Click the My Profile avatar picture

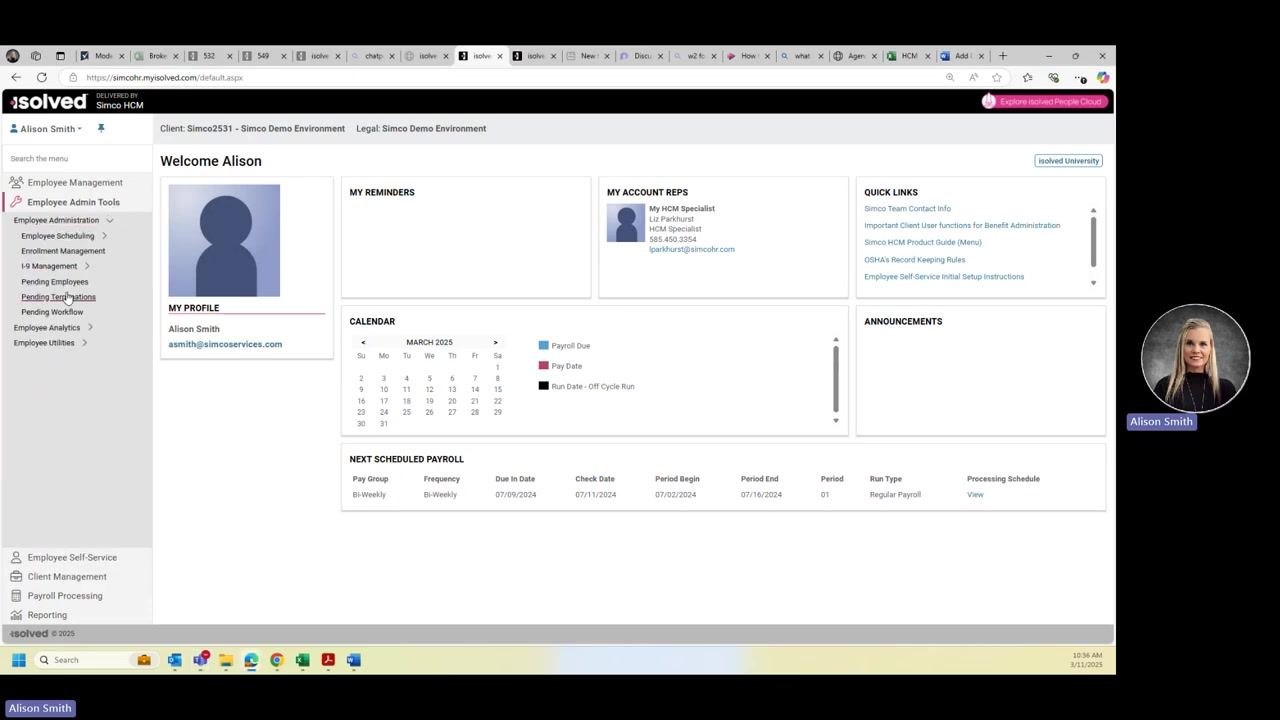[224, 240]
